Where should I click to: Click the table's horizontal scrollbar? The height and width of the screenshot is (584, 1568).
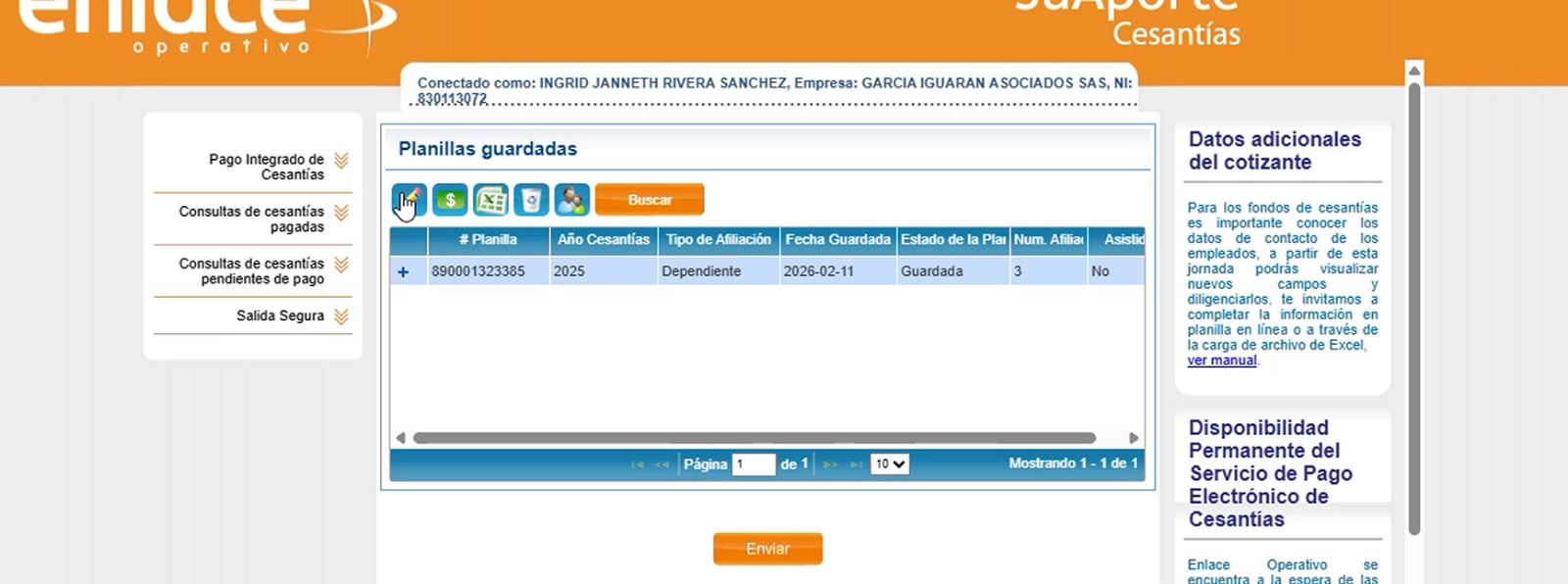(x=753, y=438)
